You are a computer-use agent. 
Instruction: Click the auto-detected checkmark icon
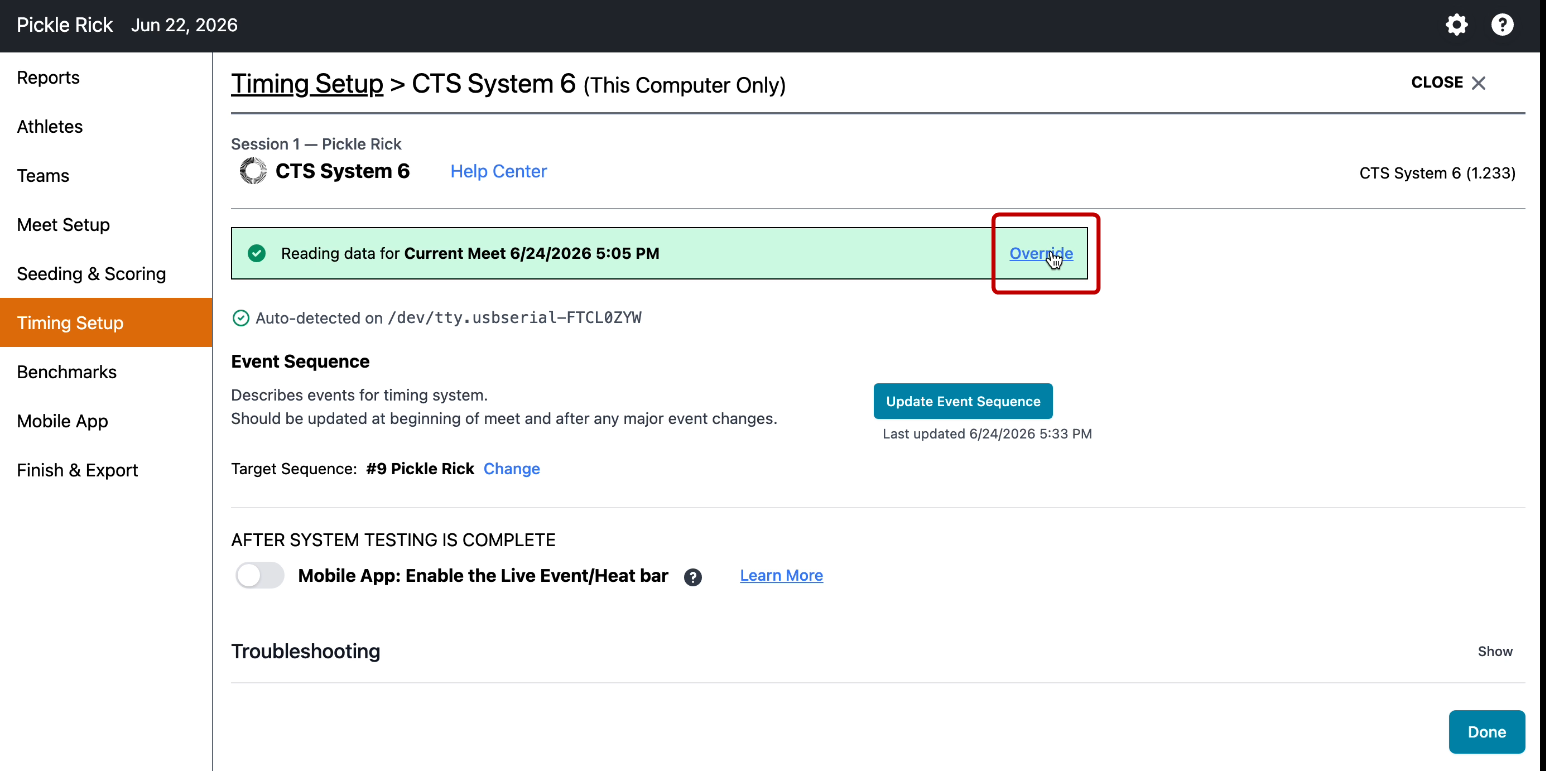(240, 318)
